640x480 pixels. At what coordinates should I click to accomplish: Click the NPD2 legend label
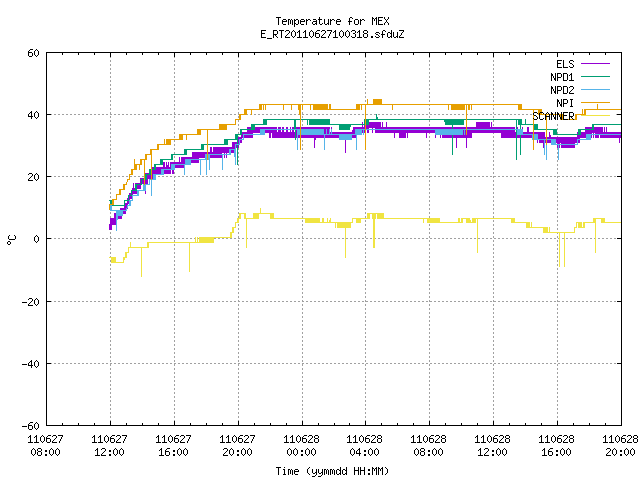coord(562,90)
